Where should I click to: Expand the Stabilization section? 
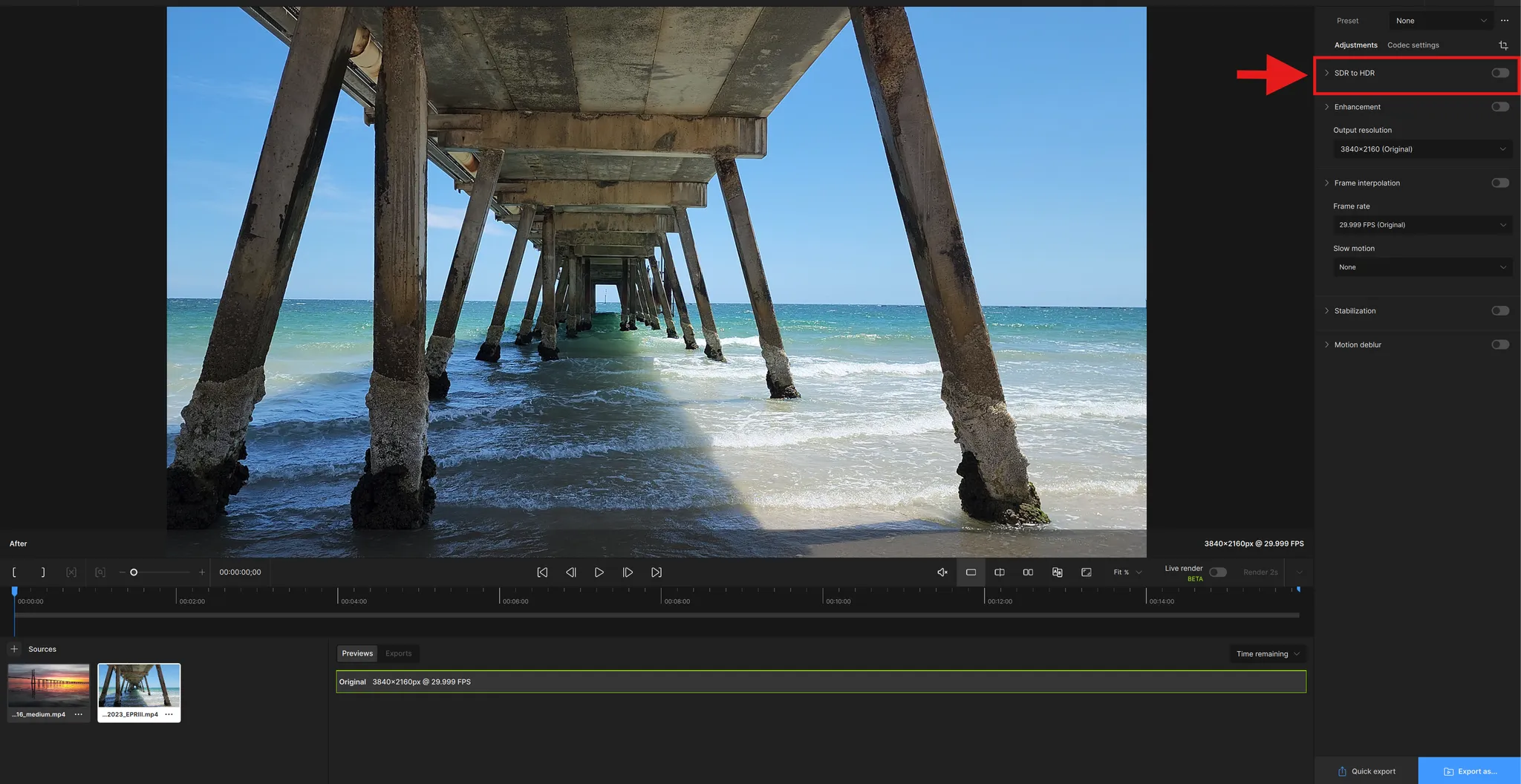click(1327, 311)
